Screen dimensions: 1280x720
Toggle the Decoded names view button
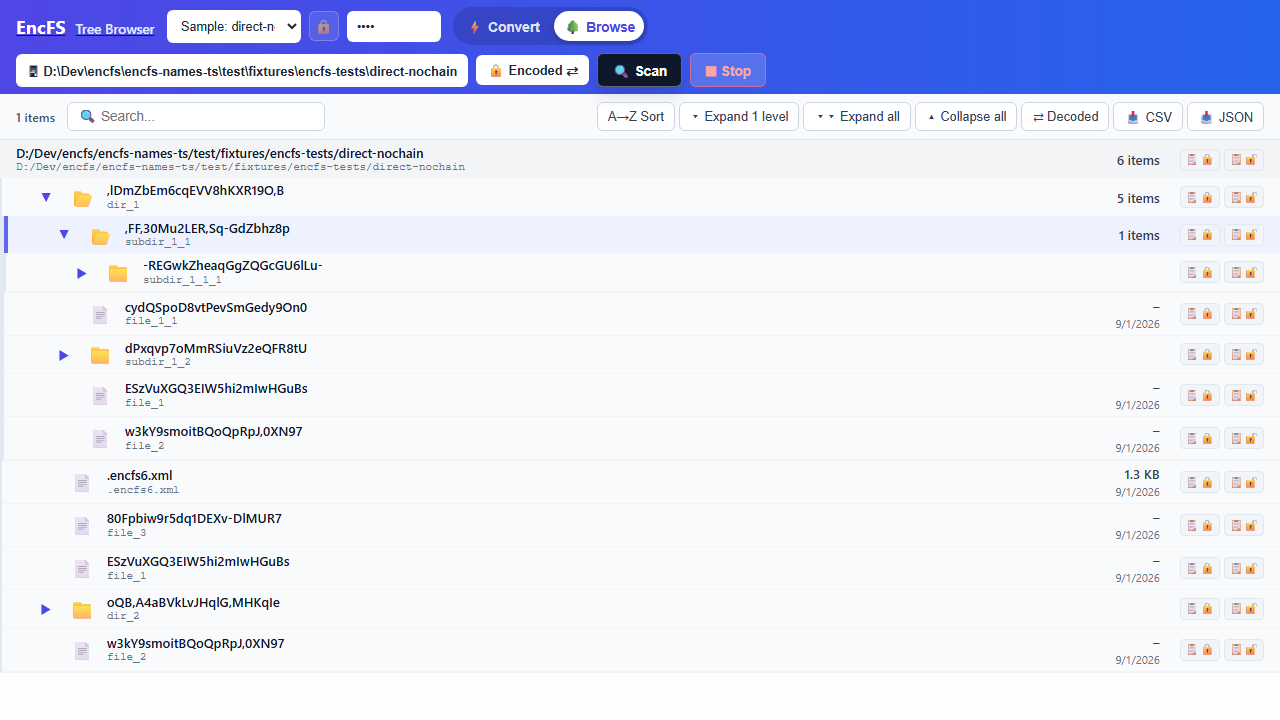pyautogui.click(x=1065, y=117)
